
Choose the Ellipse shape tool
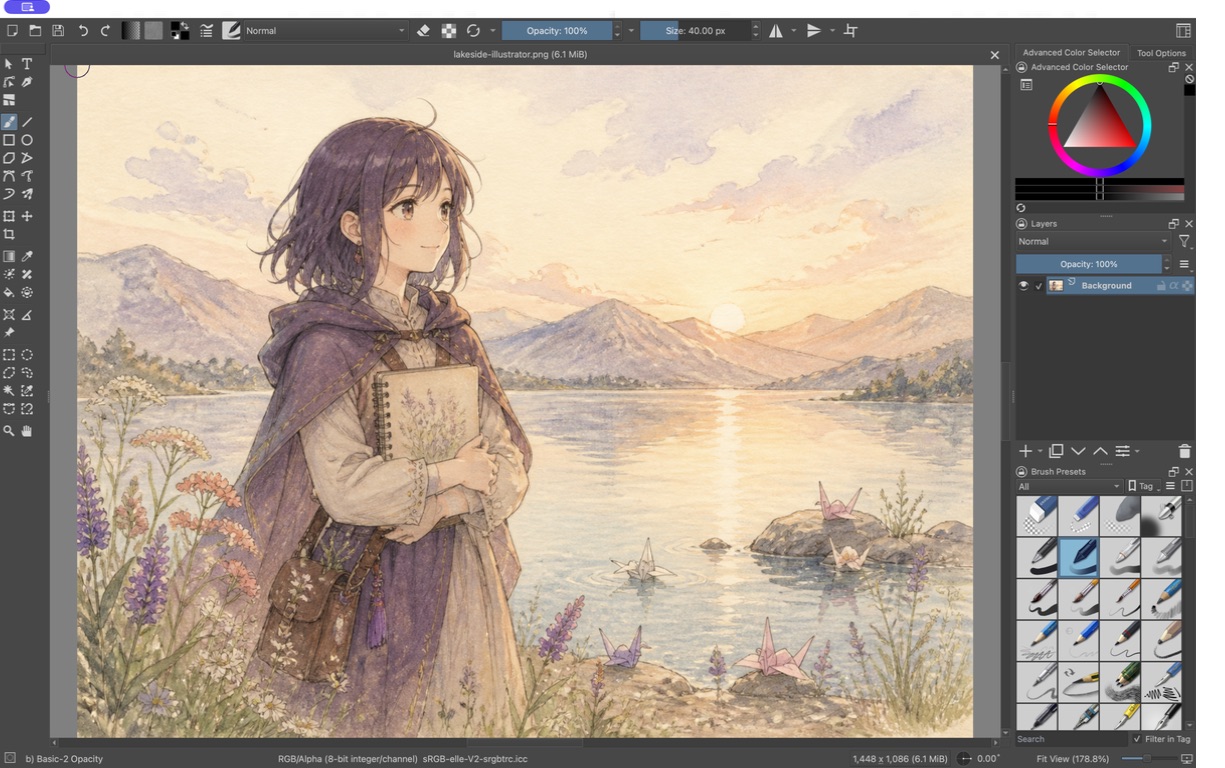(27, 140)
